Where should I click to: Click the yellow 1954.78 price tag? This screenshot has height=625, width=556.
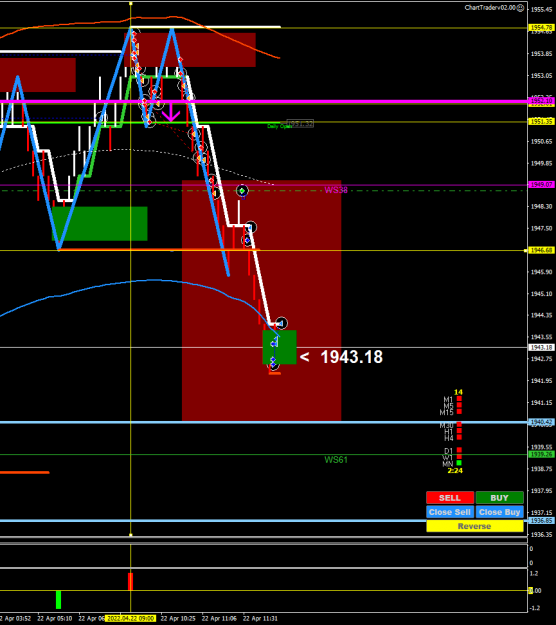click(541, 28)
